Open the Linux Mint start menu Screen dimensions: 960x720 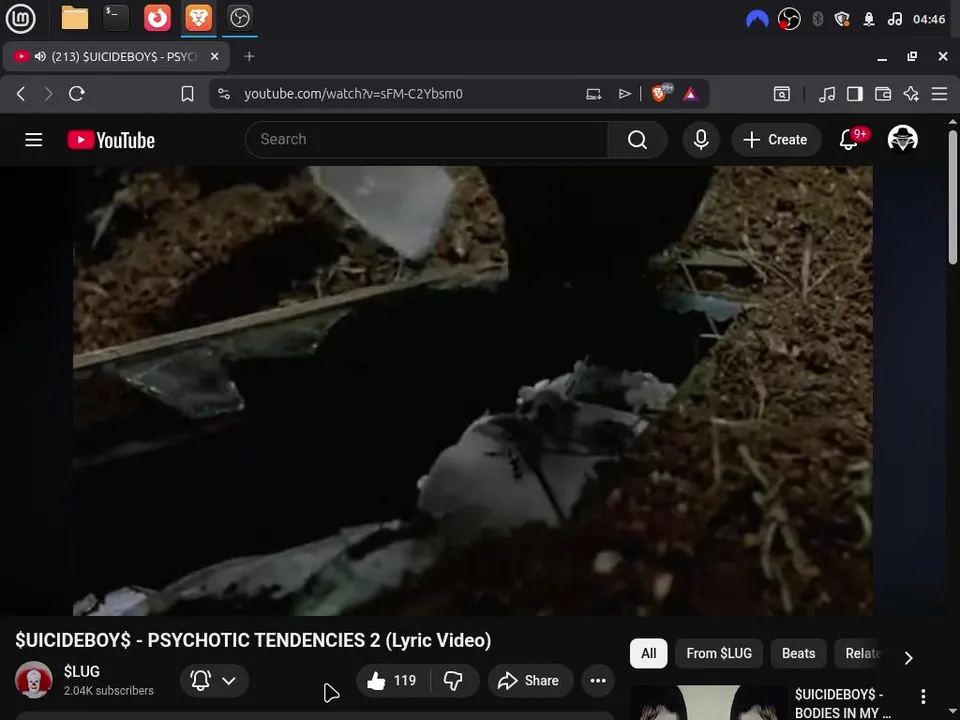[x=20, y=18]
